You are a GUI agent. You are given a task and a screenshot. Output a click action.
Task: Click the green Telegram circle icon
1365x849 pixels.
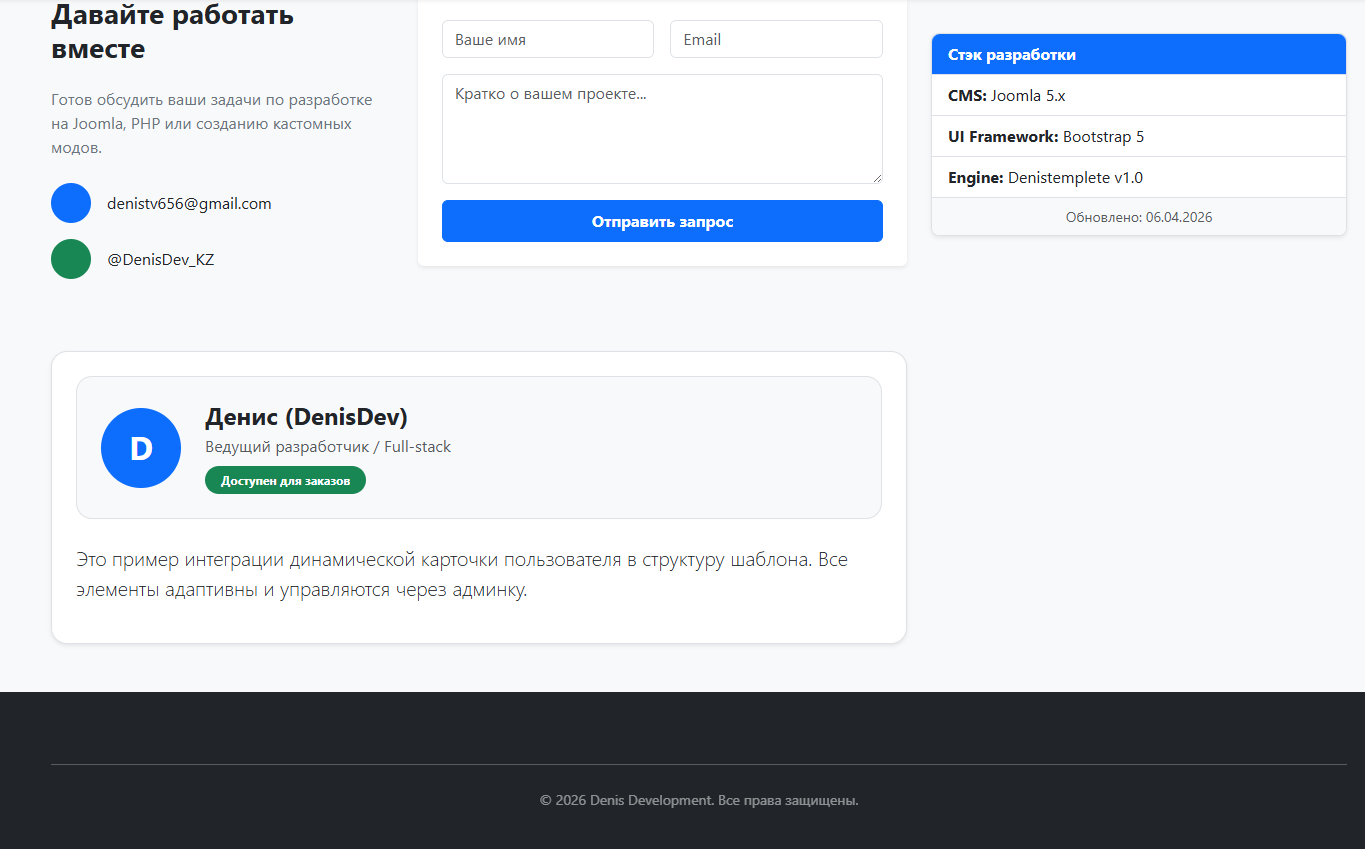tap(71, 259)
